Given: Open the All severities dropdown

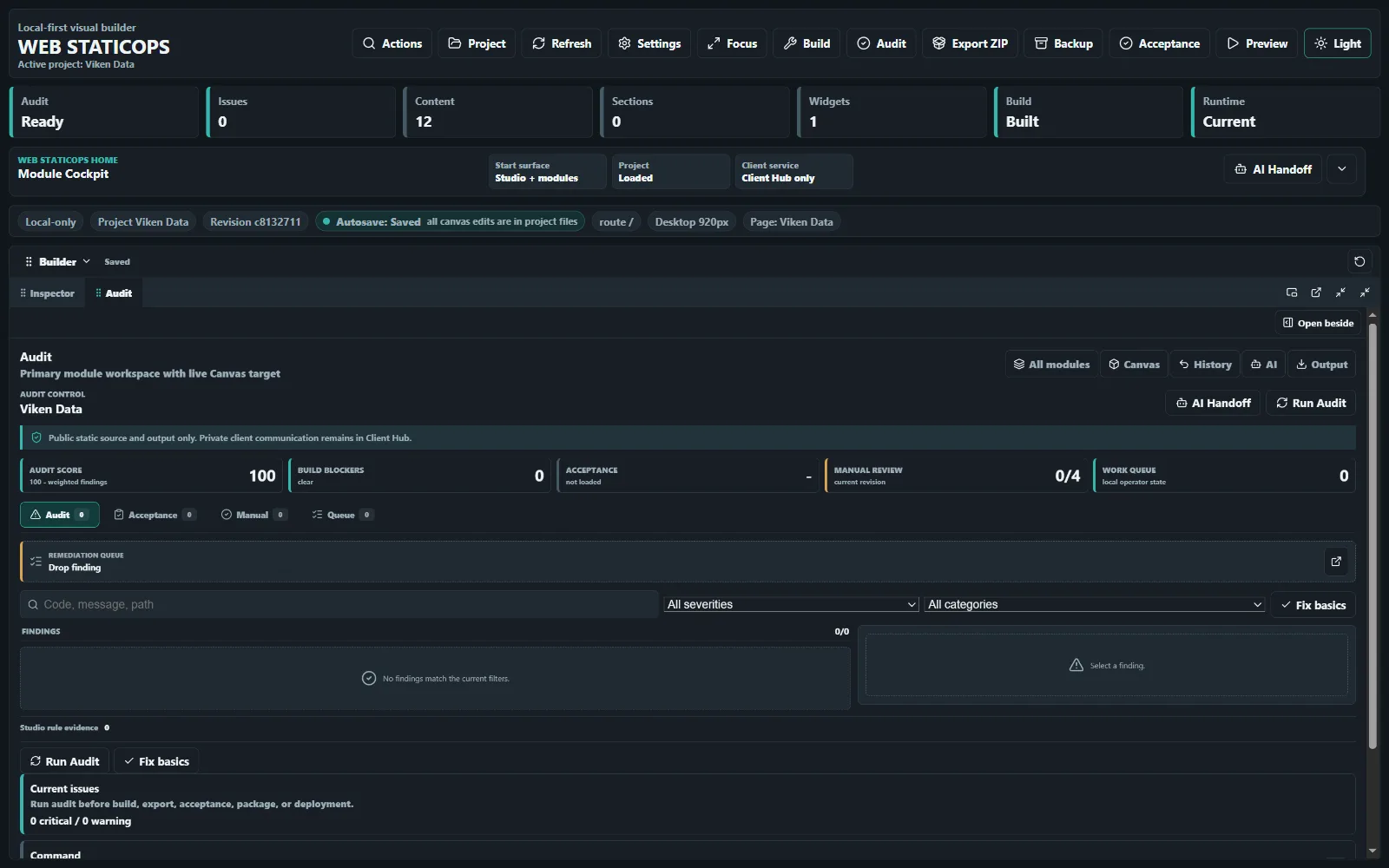Looking at the screenshot, I should (792, 604).
